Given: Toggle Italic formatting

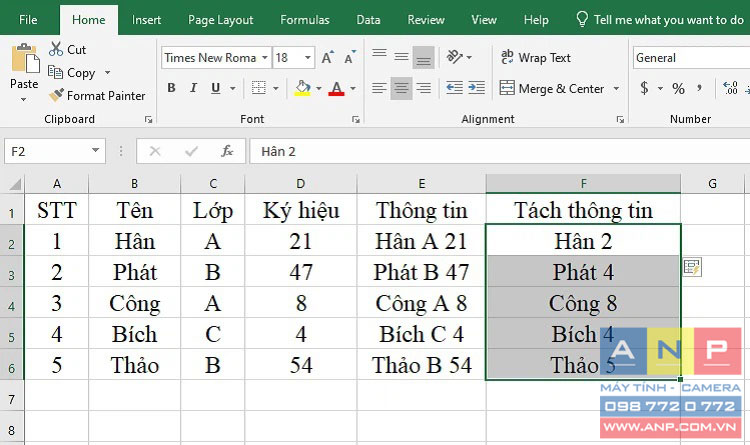Looking at the screenshot, I should pos(193,88).
